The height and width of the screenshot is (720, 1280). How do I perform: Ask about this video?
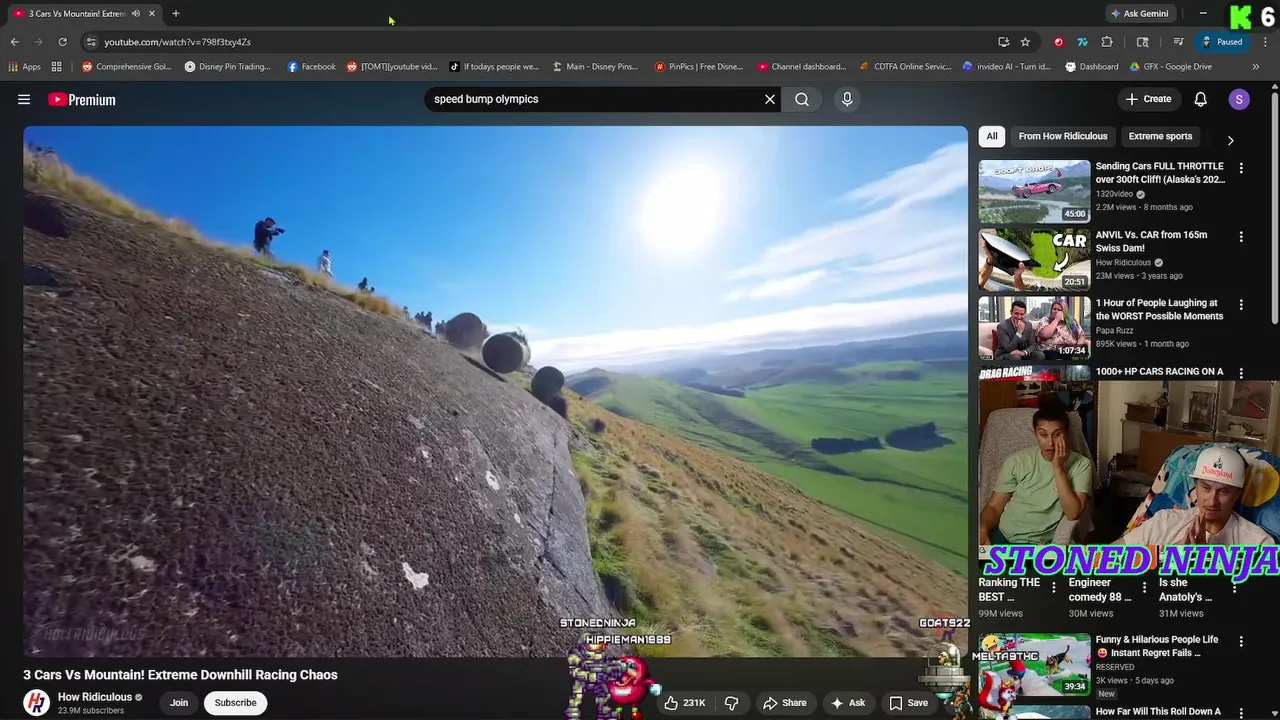(848, 702)
